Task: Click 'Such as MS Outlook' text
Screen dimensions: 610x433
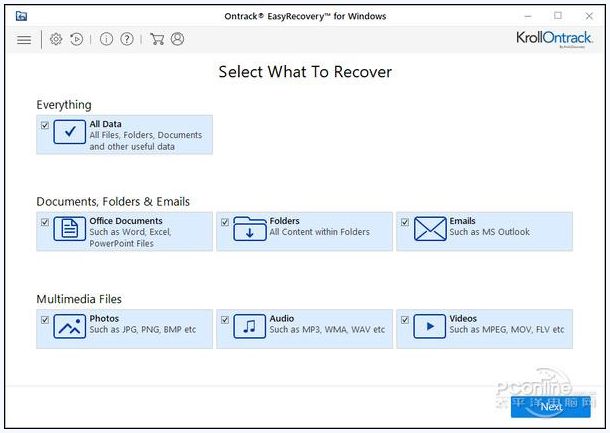Action: pyautogui.click(x=489, y=232)
